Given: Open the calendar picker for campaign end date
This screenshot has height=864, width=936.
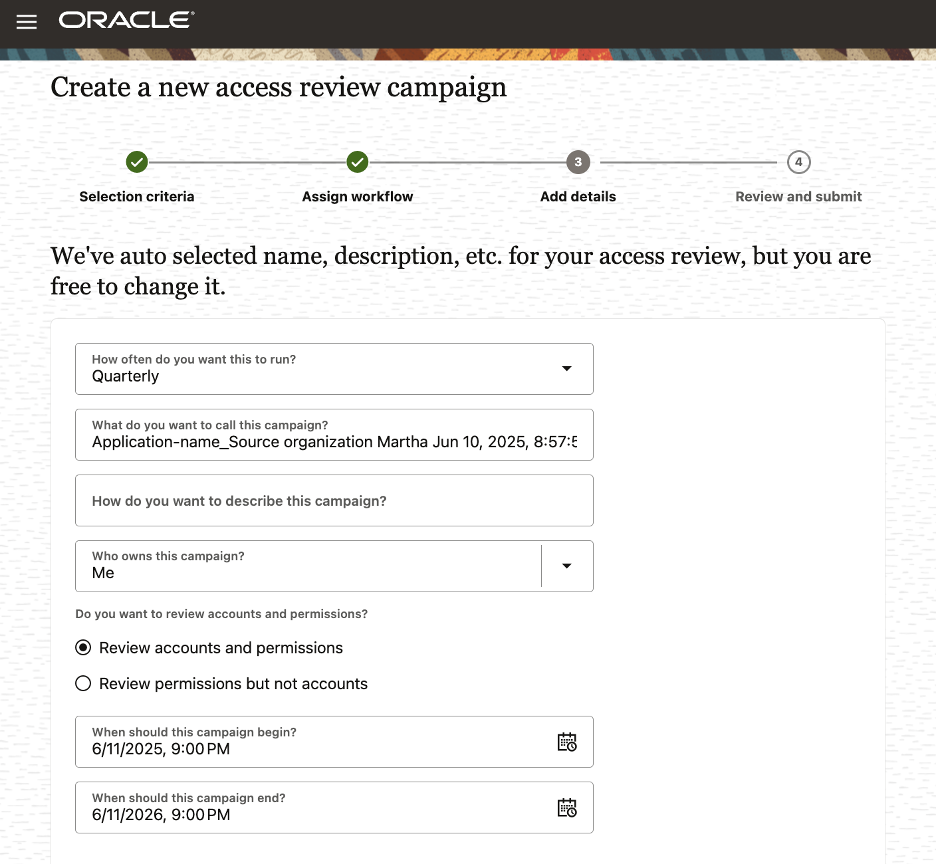Looking at the screenshot, I should (567, 807).
